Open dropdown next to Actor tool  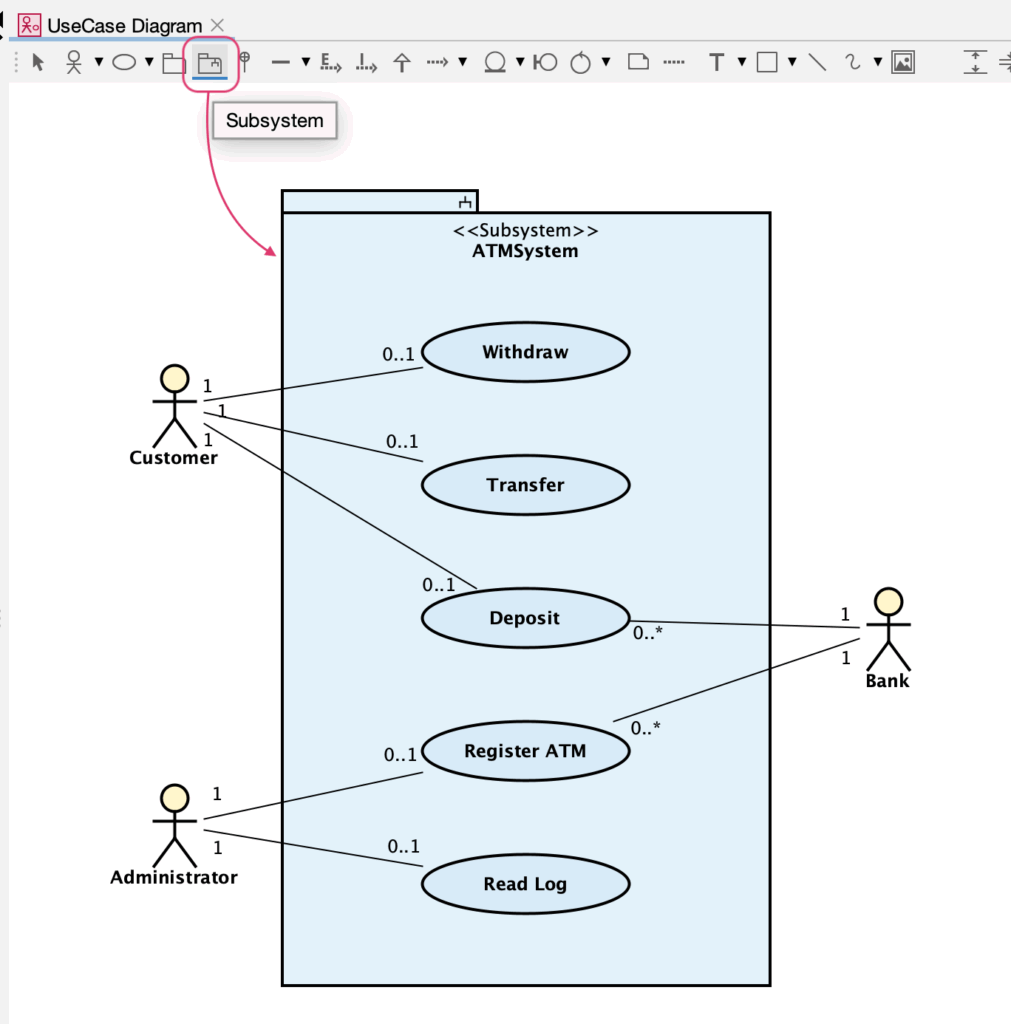click(99, 63)
